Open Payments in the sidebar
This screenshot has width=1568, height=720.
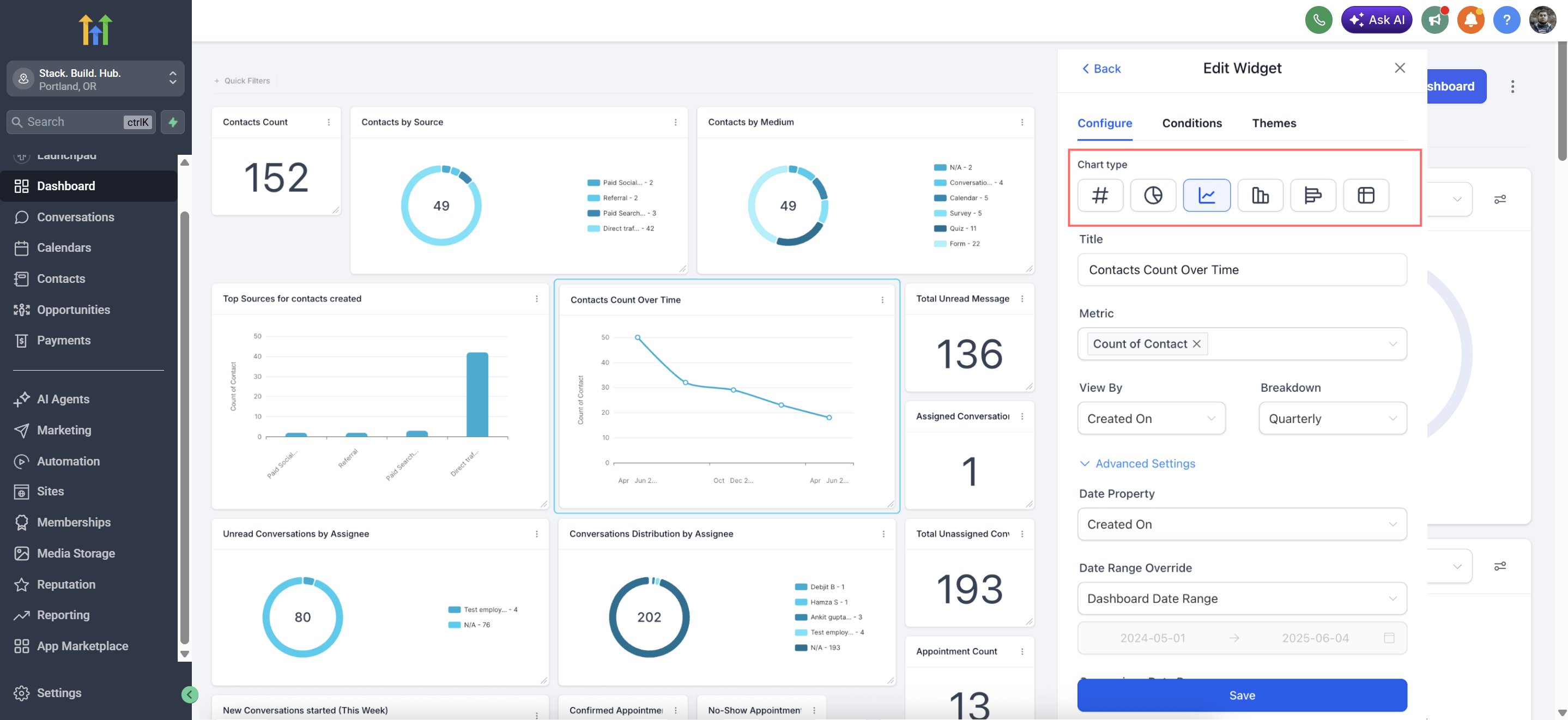pos(89,340)
